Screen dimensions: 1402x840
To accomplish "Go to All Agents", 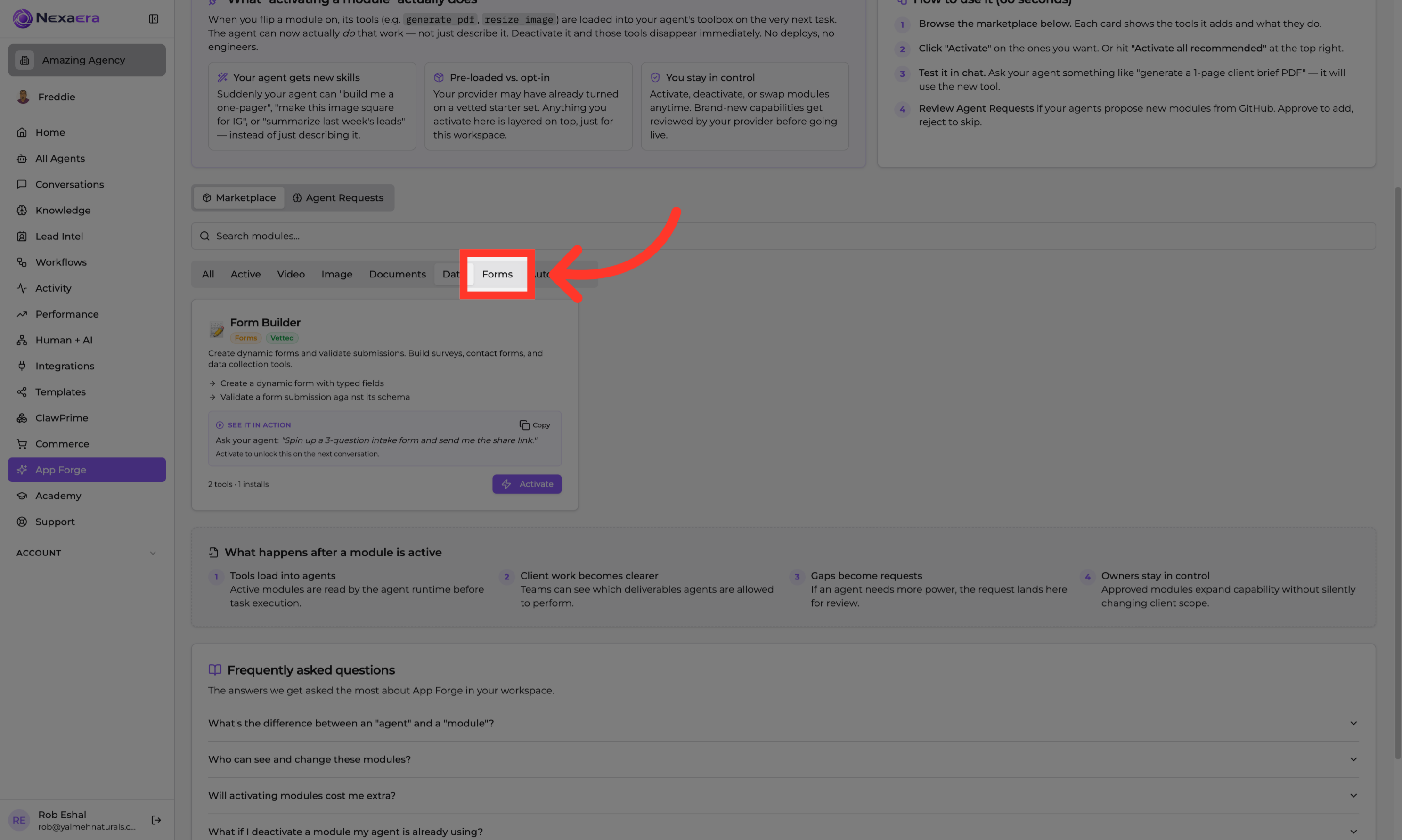I will coord(87,158).
